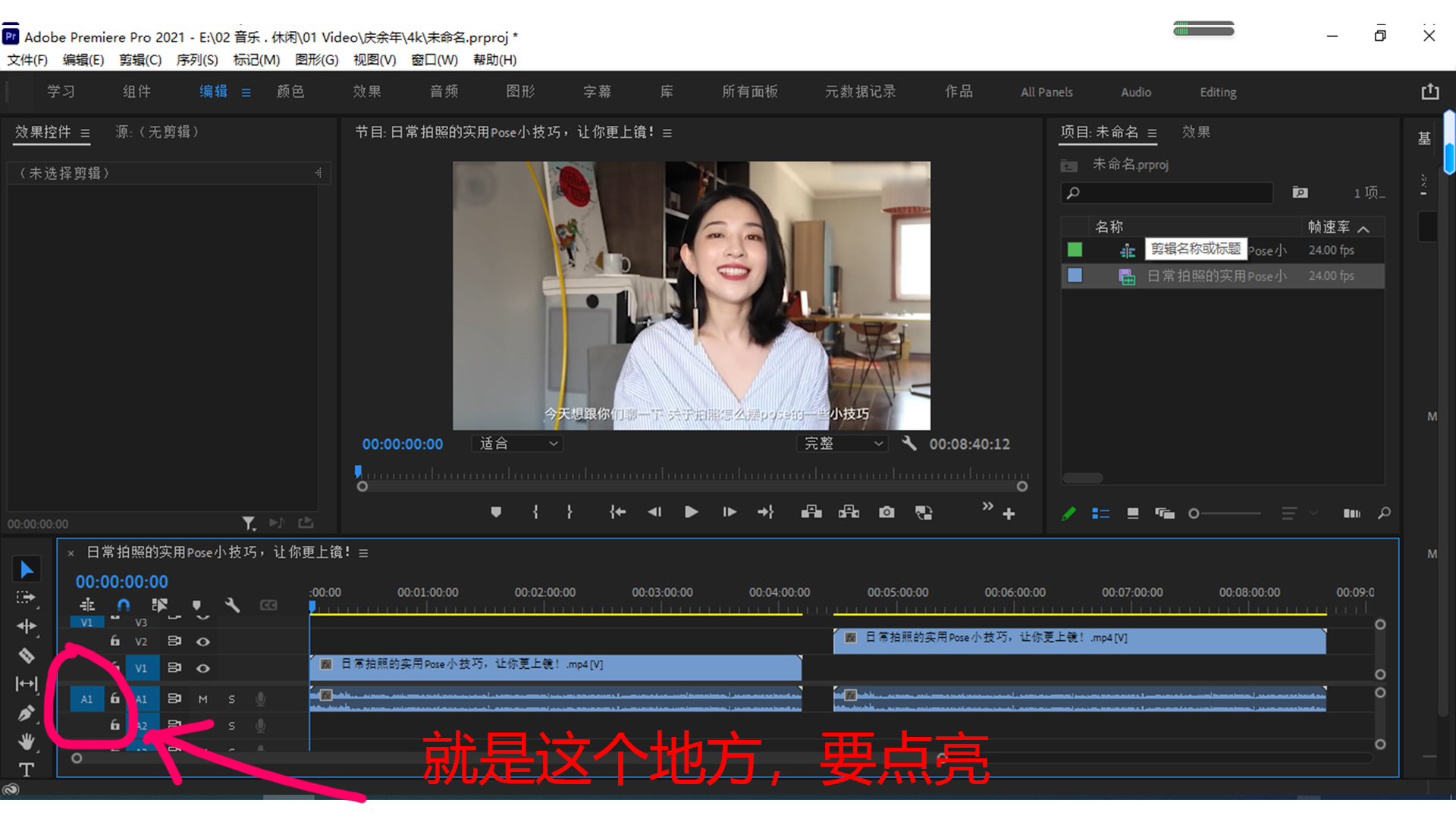Select the Pen tool
Screen dimensions: 1456x819
[x=27, y=713]
